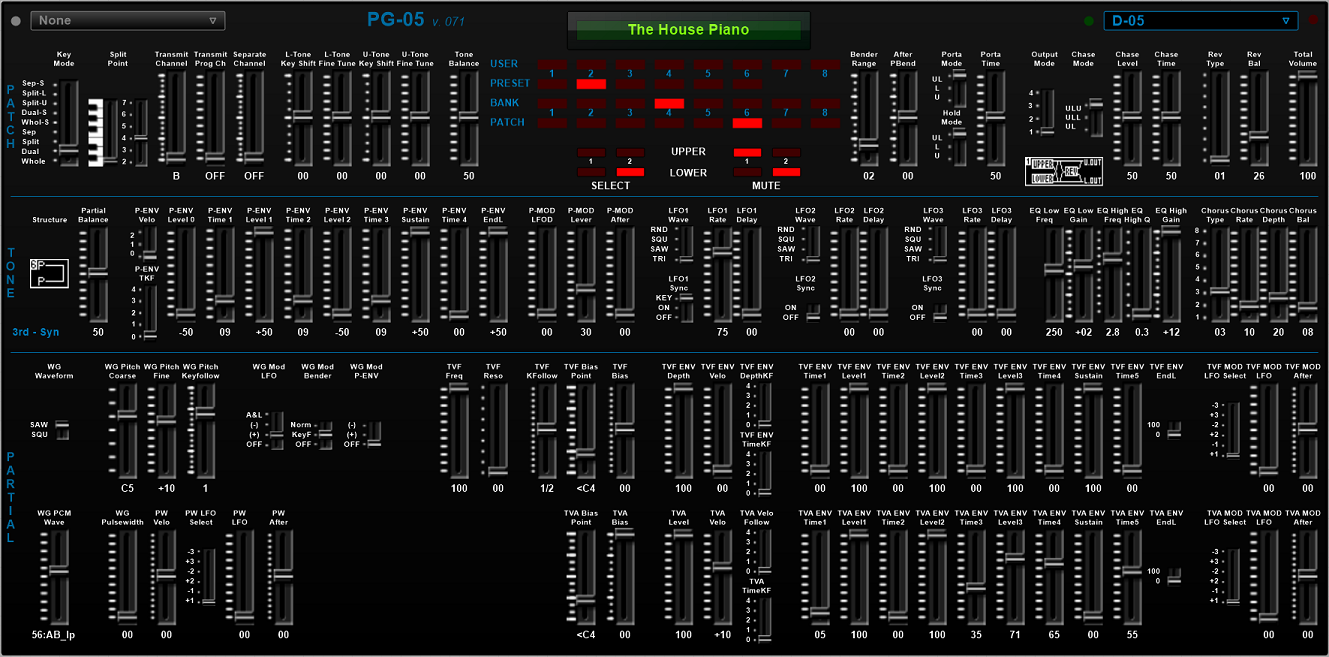The height and width of the screenshot is (657, 1329).
Task: Toggle Lower Mute partial 1 button
Action: coord(747,172)
